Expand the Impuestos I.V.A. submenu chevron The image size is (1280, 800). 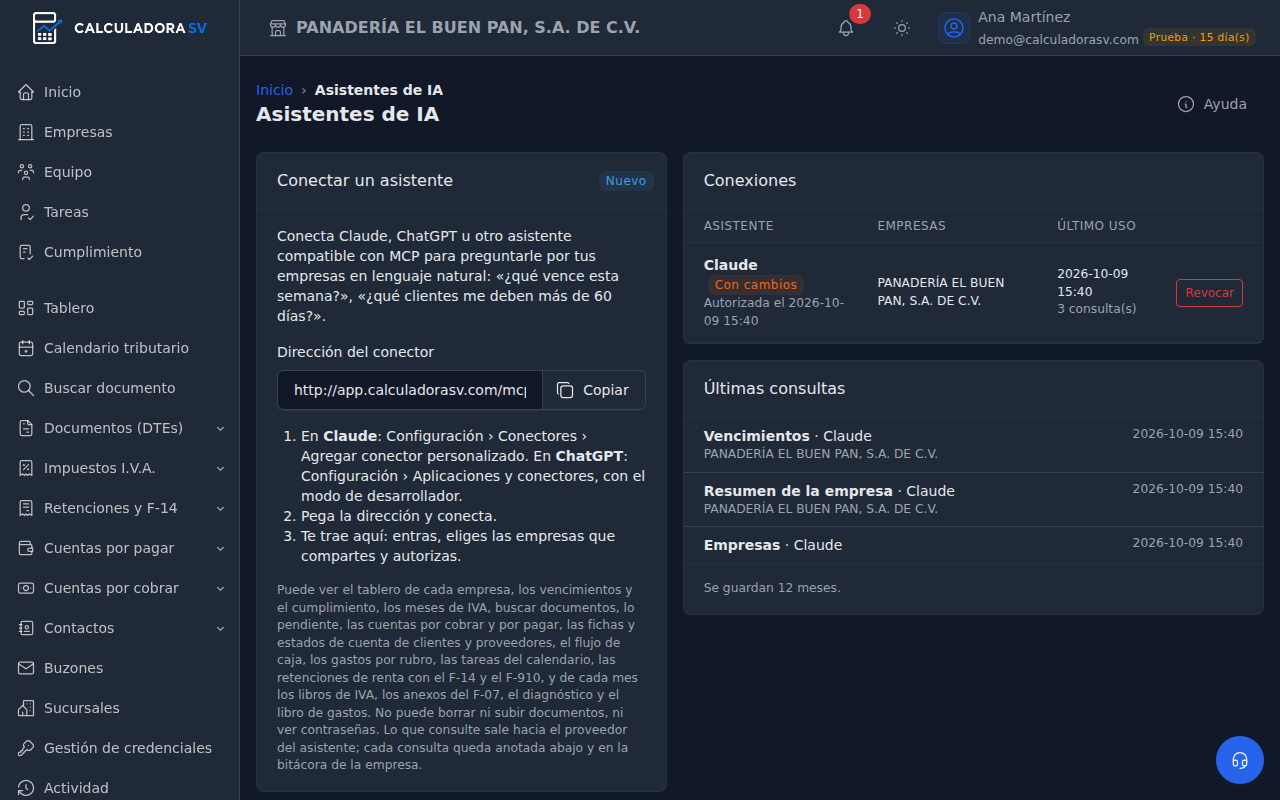click(220, 468)
